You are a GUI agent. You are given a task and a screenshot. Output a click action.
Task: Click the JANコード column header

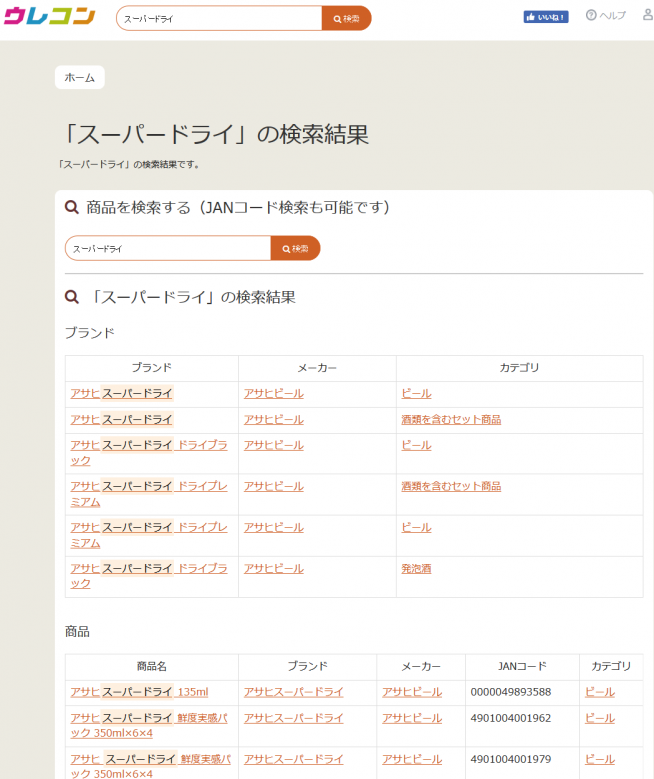pos(522,666)
